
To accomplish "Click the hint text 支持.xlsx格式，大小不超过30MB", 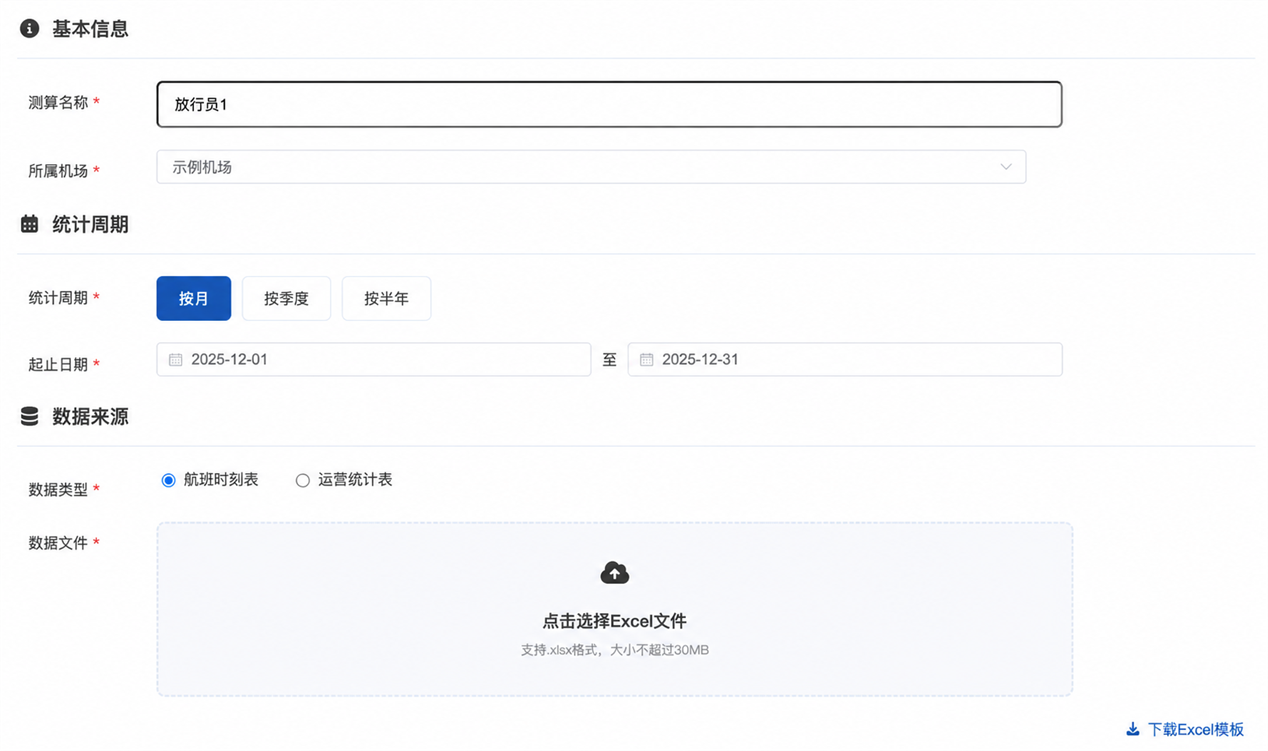I will pyautogui.click(x=614, y=650).
